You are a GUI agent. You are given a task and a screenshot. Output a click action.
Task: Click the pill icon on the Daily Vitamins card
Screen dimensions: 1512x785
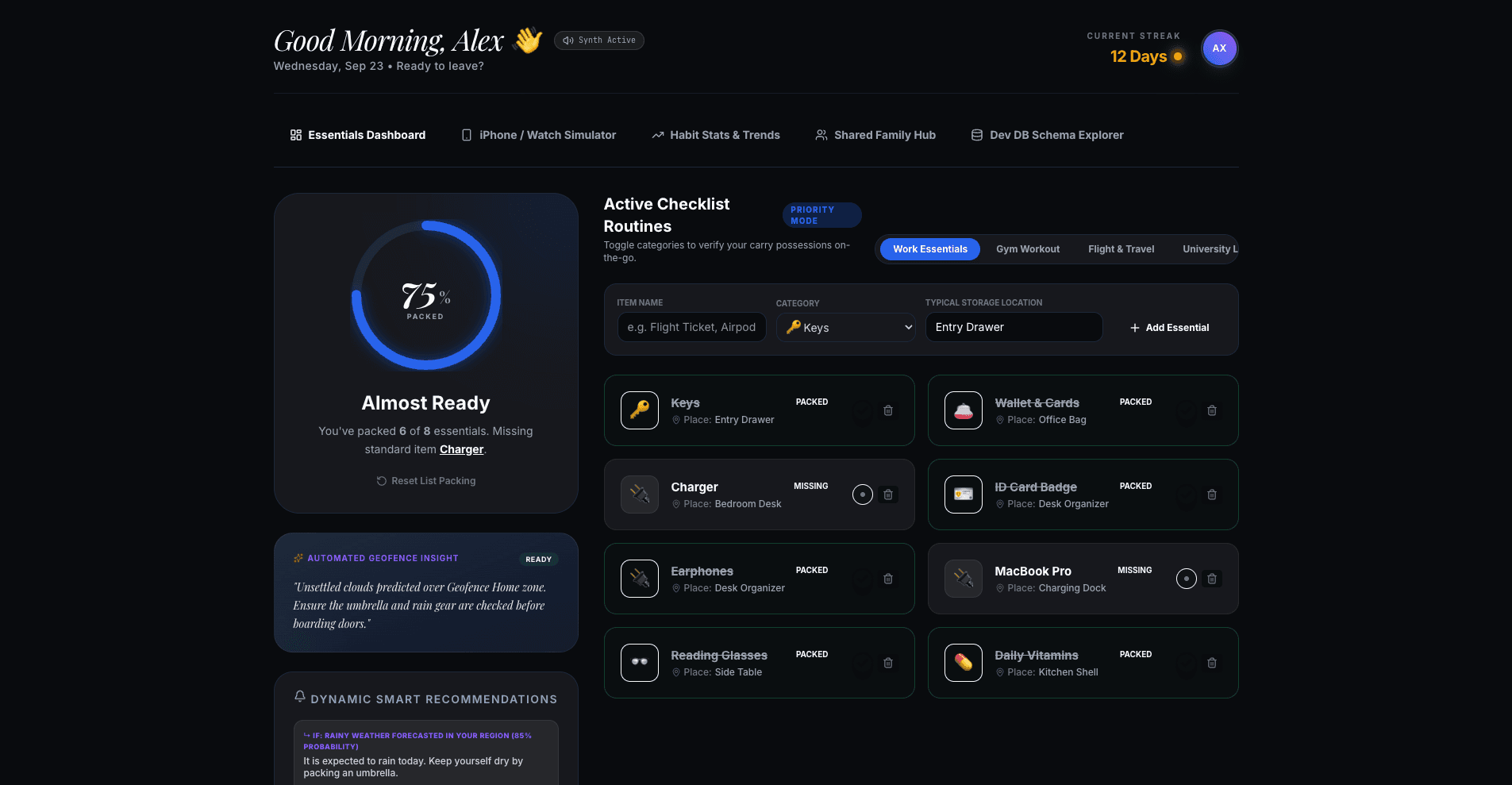click(x=964, y=663)
